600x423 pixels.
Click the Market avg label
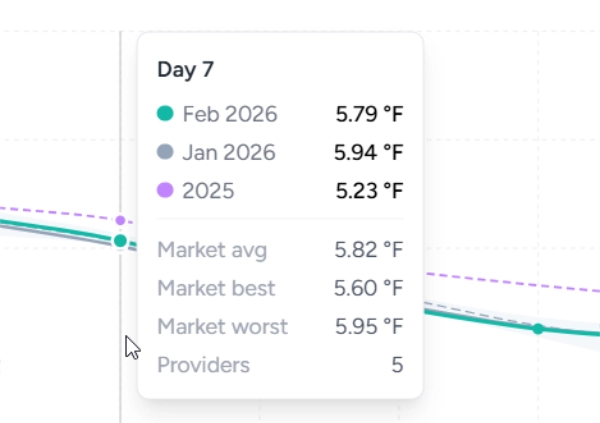click(x=212, y=250)
